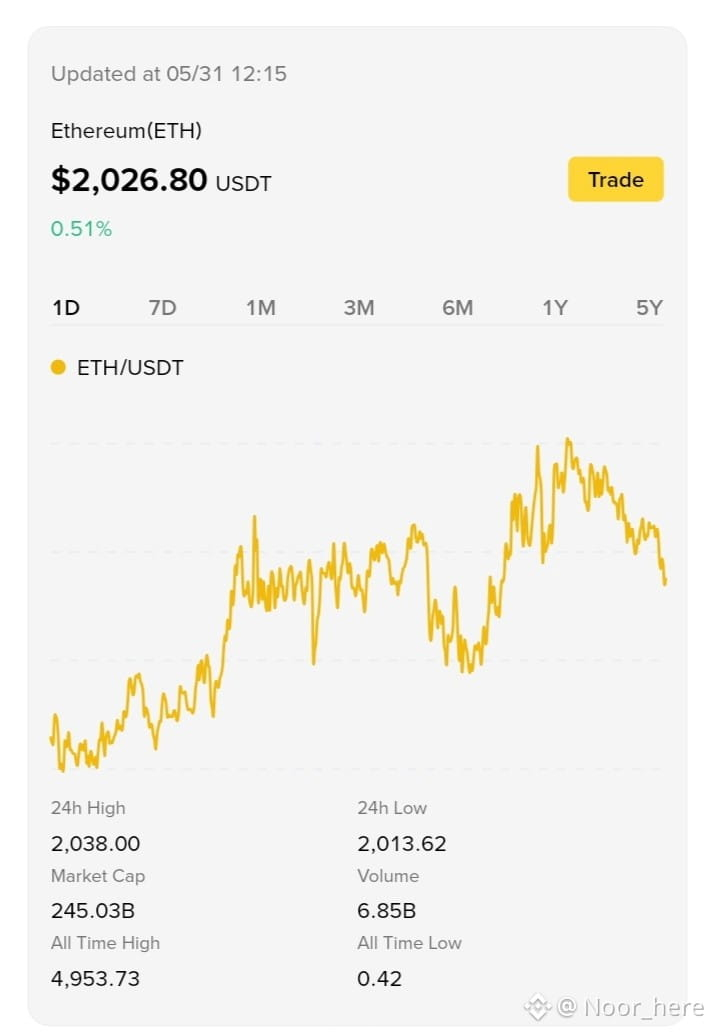
Task: Click the yellow Trade button
Action: 615,179
